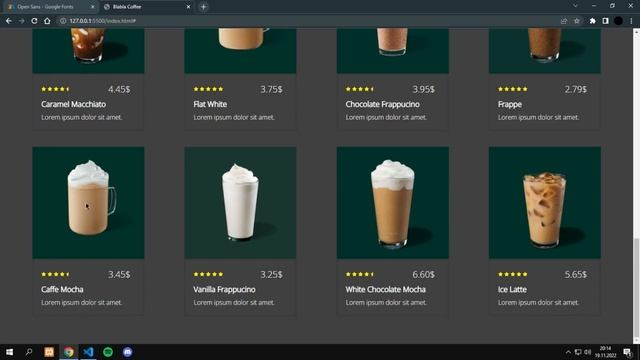
Task: Click the Ice Latte product image
Action: click(545, 202)
